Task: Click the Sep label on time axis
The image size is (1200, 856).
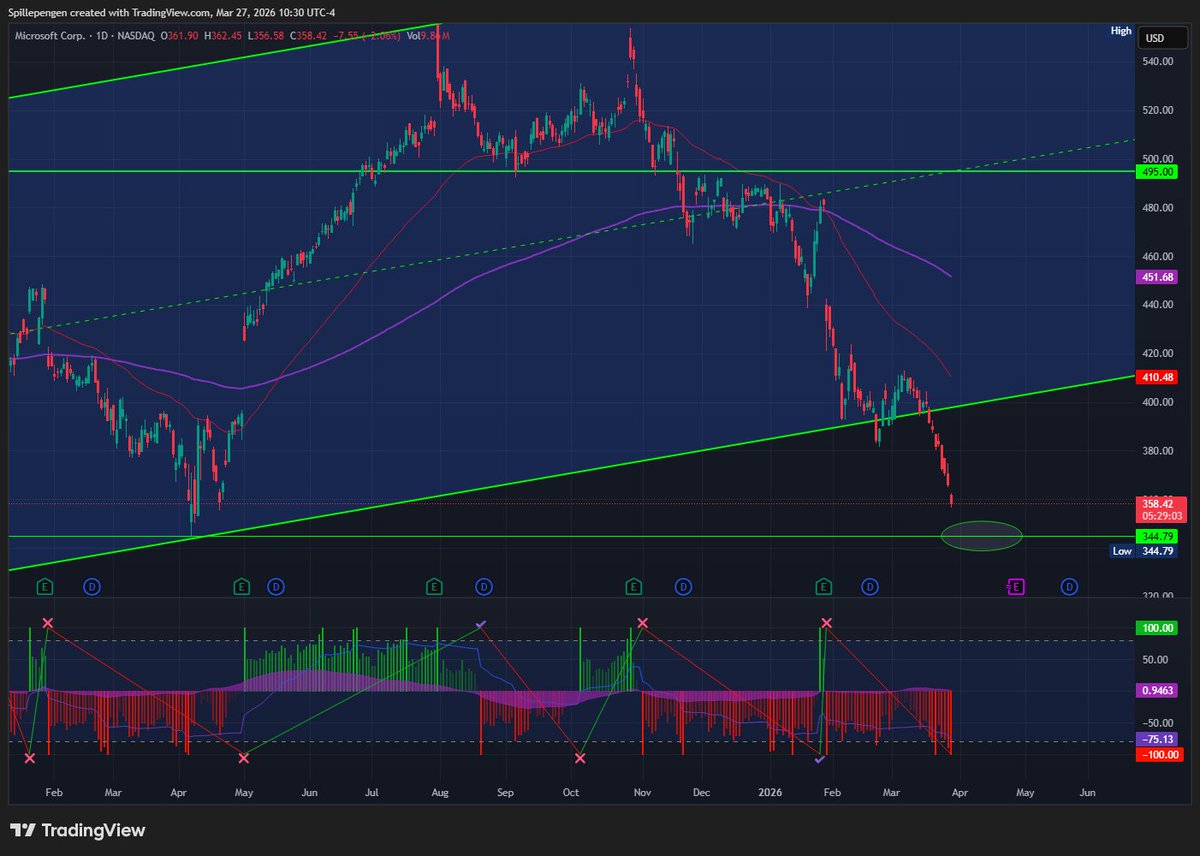Action: [504, 792]
